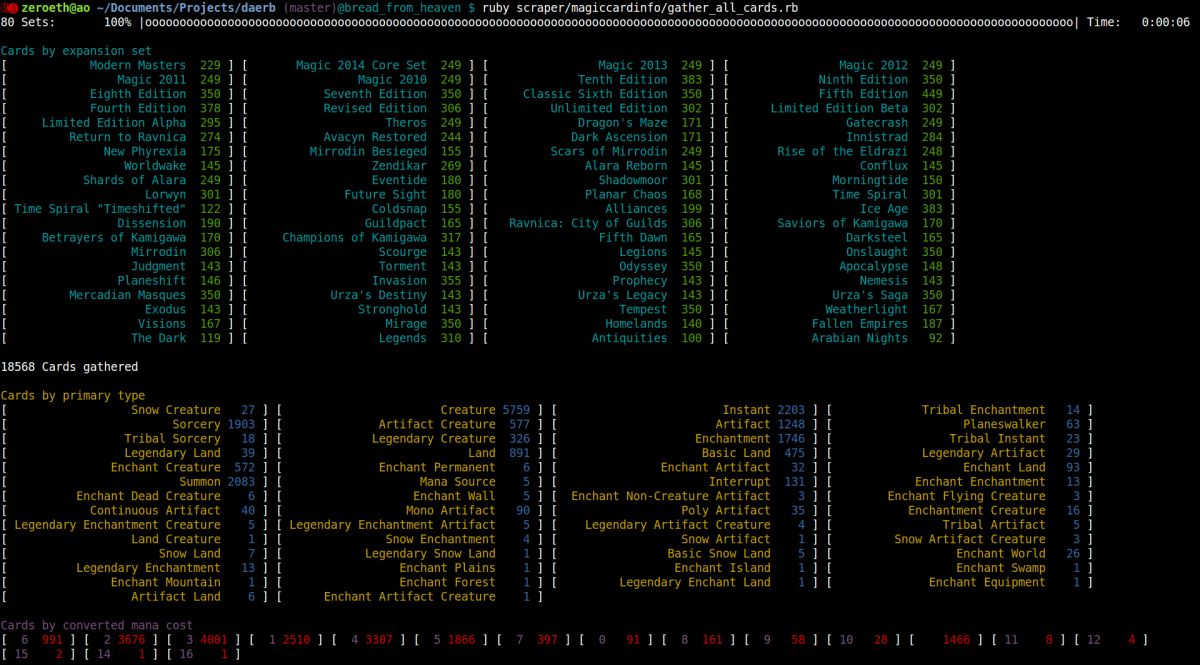Select the Mono Artifact entry
Viewport: 1200px width, 665px height.
pos(469,511)
